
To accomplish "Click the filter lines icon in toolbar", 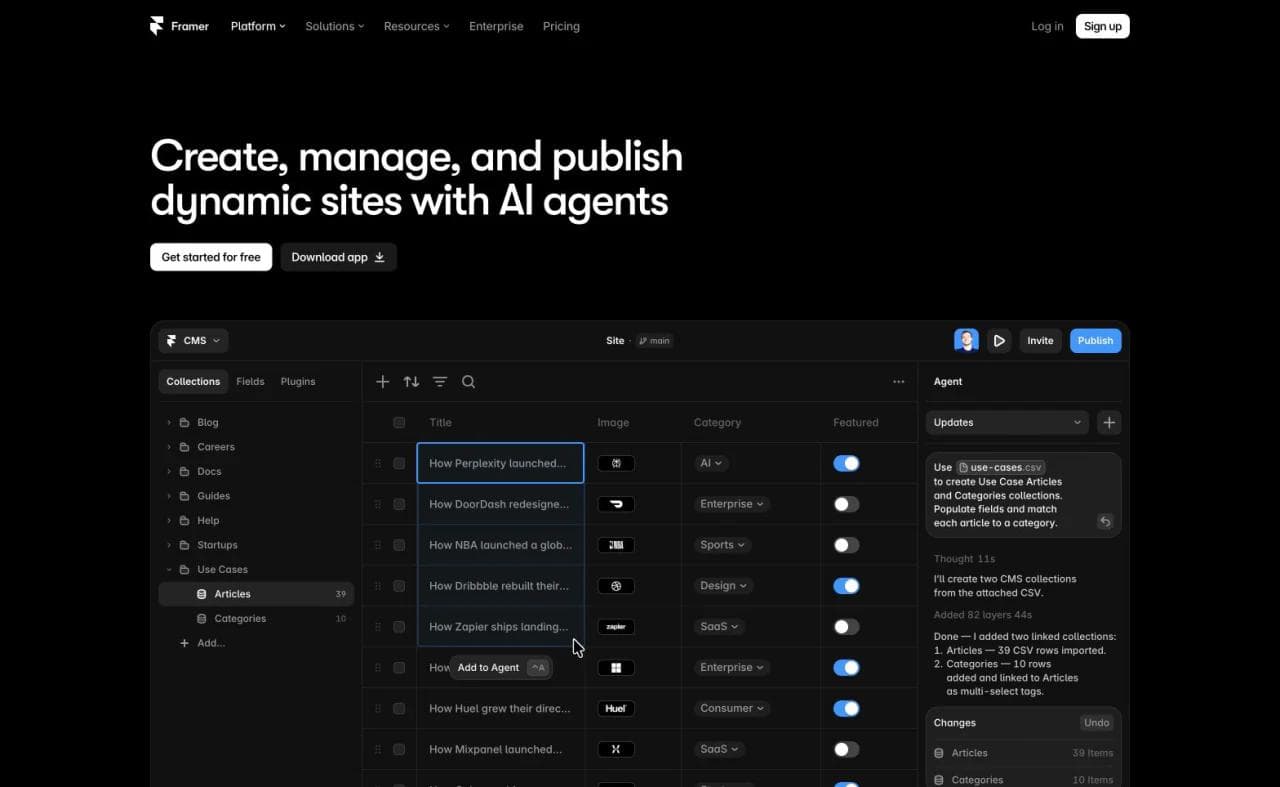I will coord(440,382).
